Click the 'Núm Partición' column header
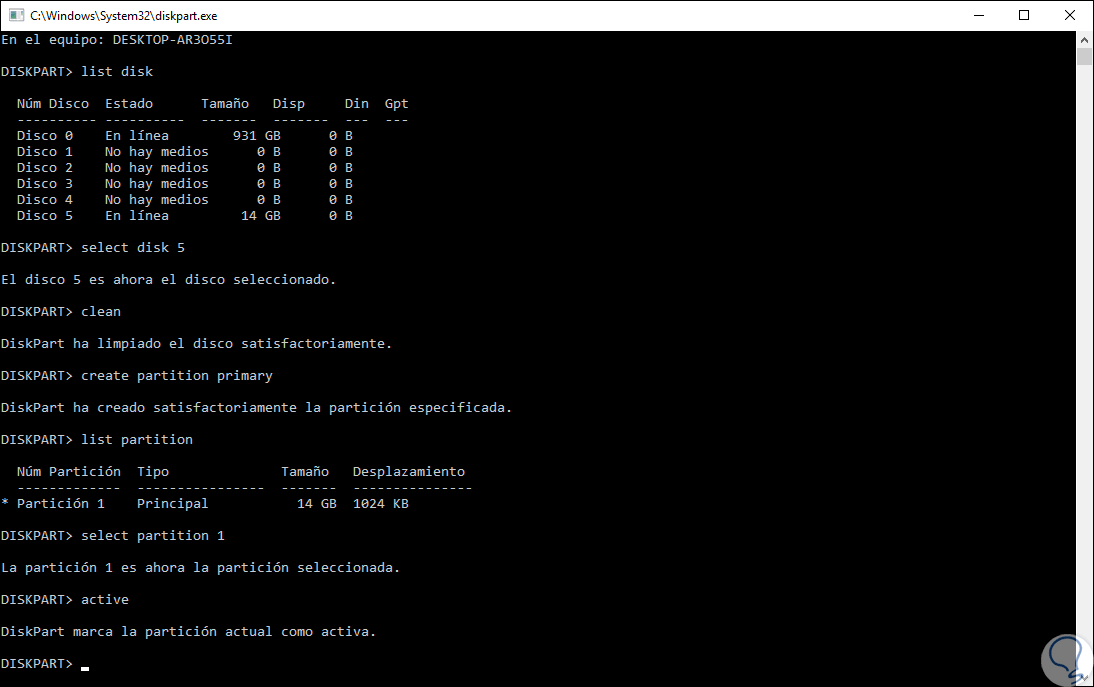This screenshot has height=687, width=1094. (68, 472)
